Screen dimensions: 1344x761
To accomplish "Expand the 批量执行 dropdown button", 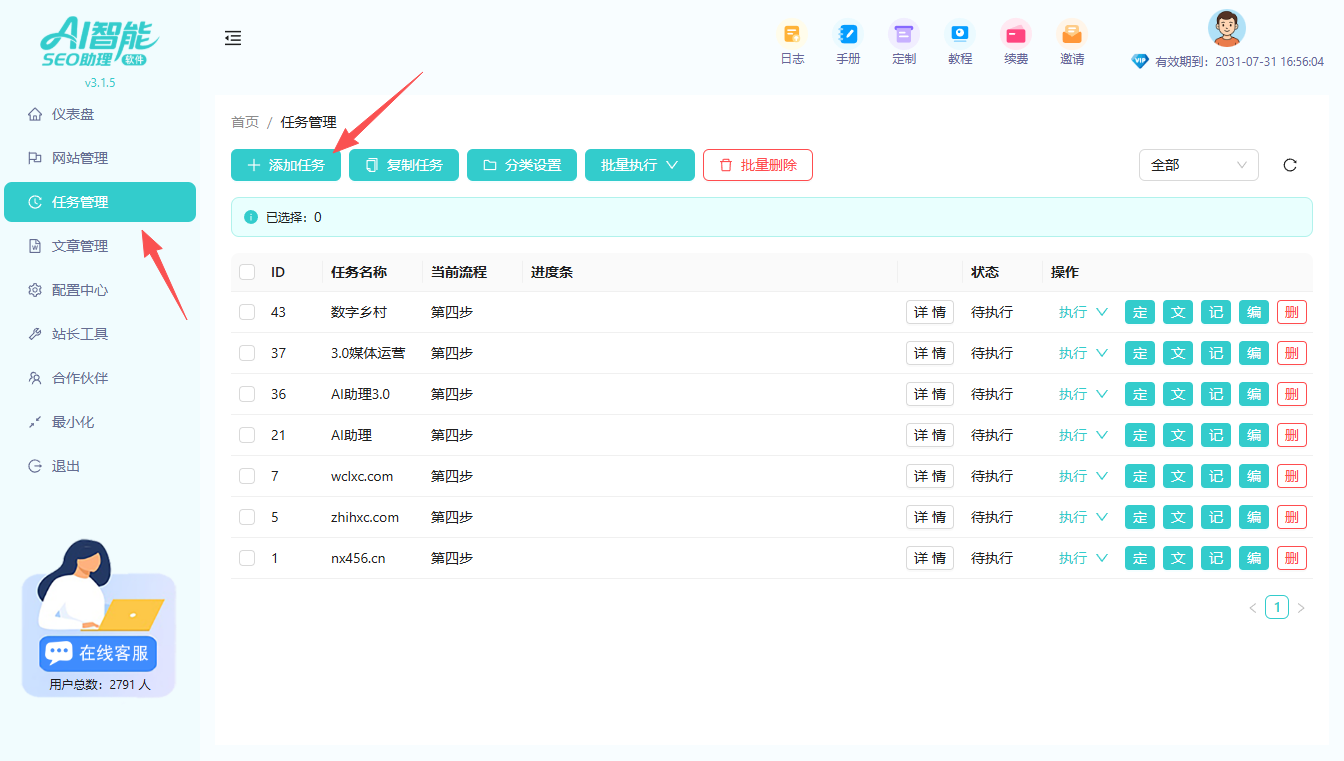I will click(x=640, y=165).
